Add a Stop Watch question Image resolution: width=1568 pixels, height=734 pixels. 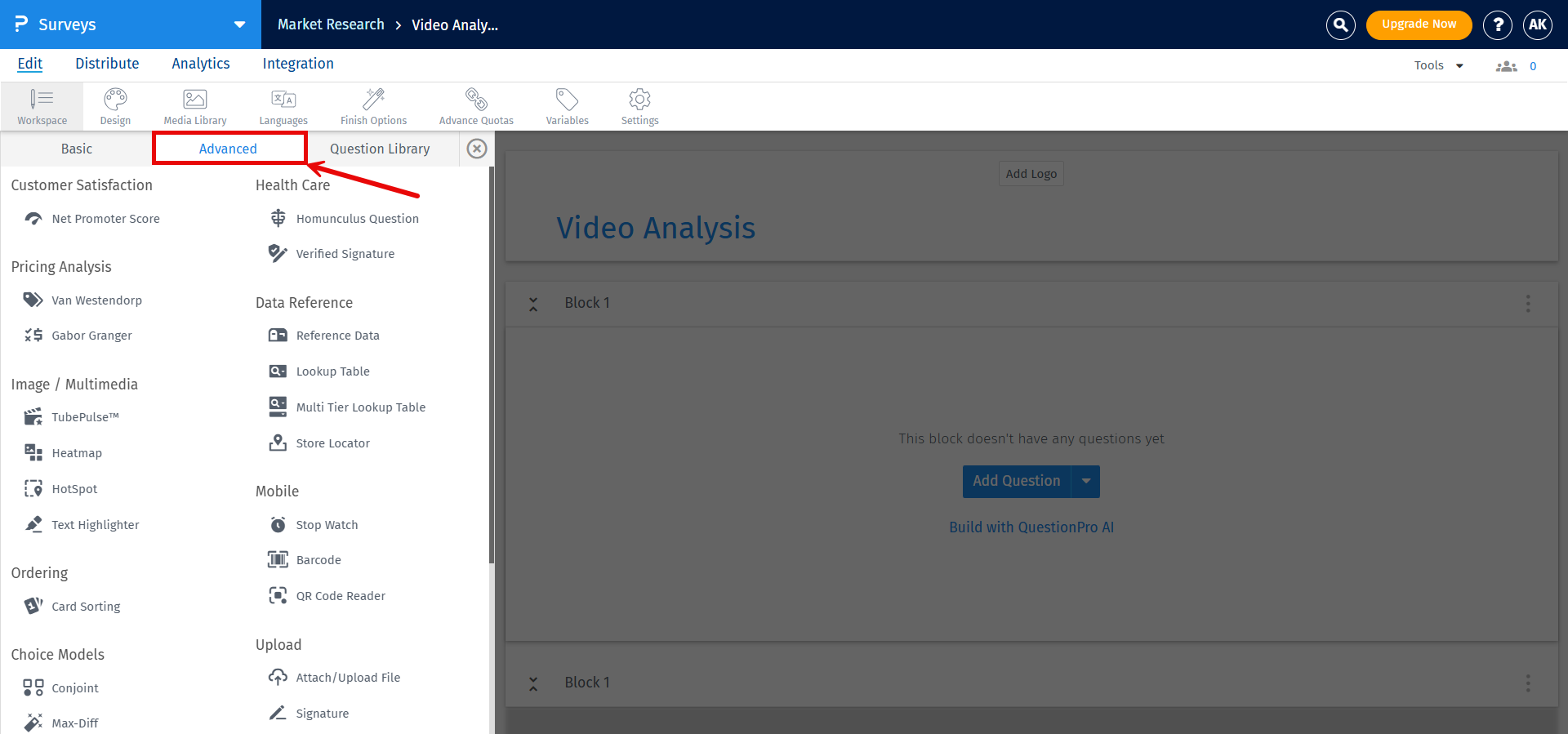click(x=314, y=525)
